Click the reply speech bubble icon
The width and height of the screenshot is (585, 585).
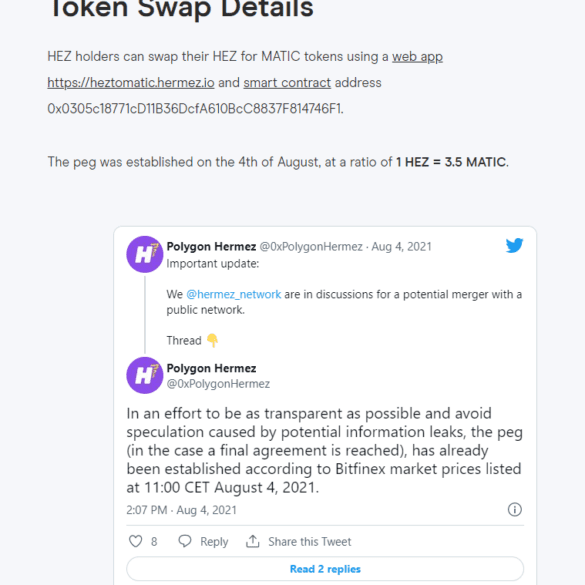point(185,541)
